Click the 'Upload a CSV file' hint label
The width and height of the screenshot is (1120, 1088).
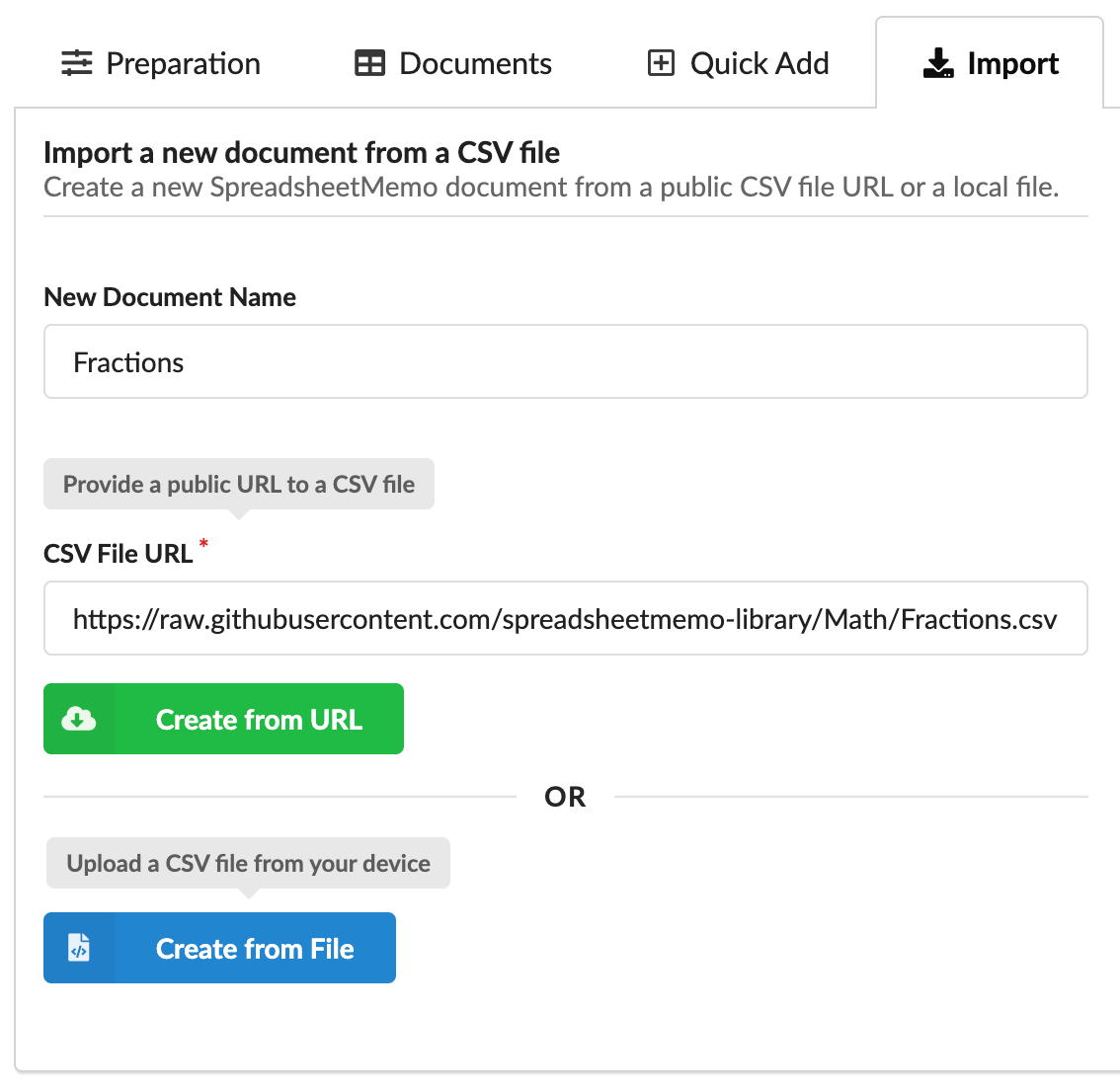248,863
